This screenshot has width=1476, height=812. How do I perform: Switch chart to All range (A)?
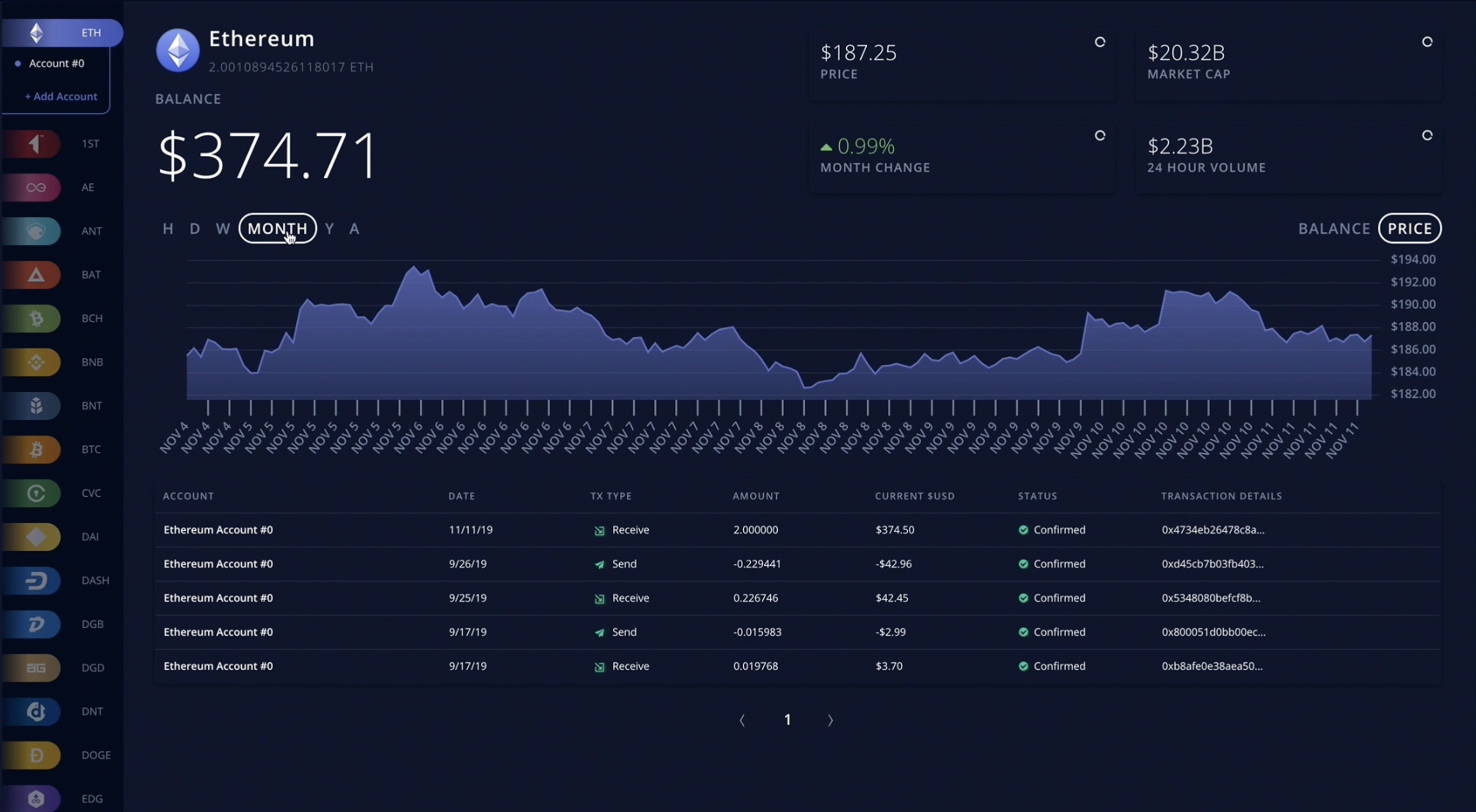coord(354,228)
